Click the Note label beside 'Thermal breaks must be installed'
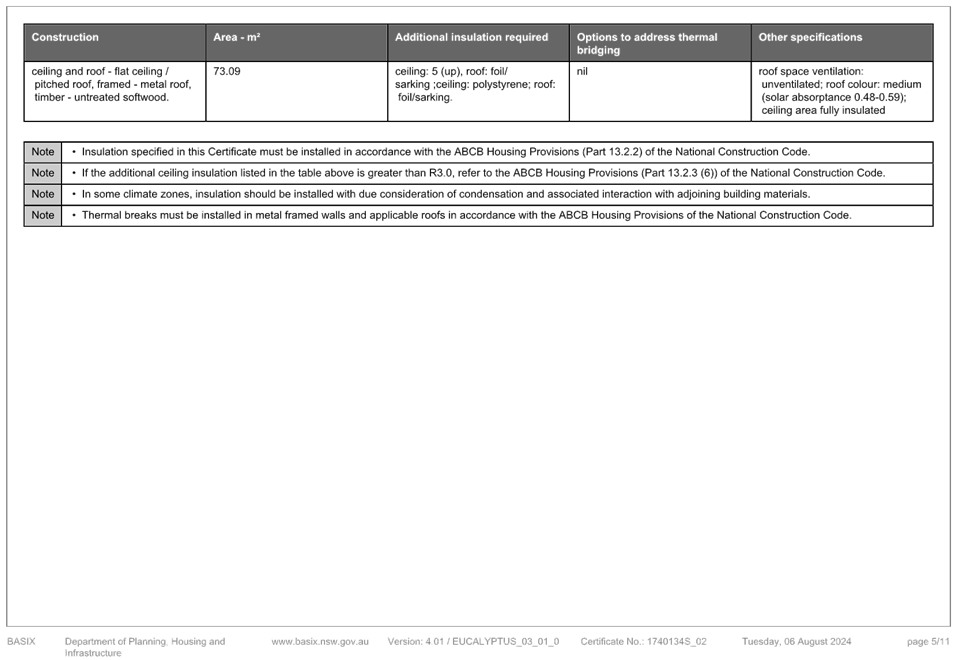This screenshot has height=660, width=956. [x=43, y=215]
